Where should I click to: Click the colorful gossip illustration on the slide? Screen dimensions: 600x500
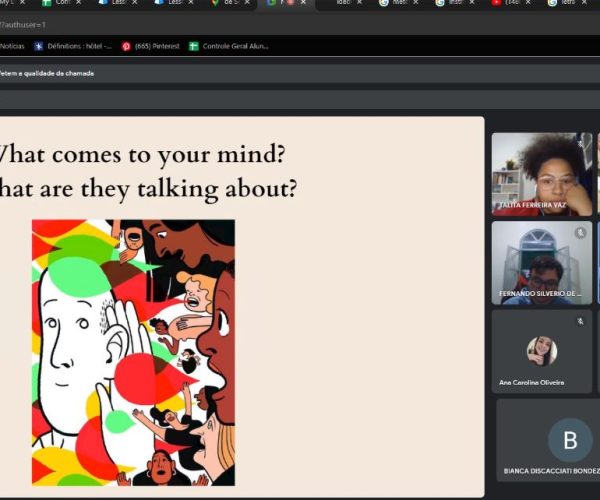133,352
